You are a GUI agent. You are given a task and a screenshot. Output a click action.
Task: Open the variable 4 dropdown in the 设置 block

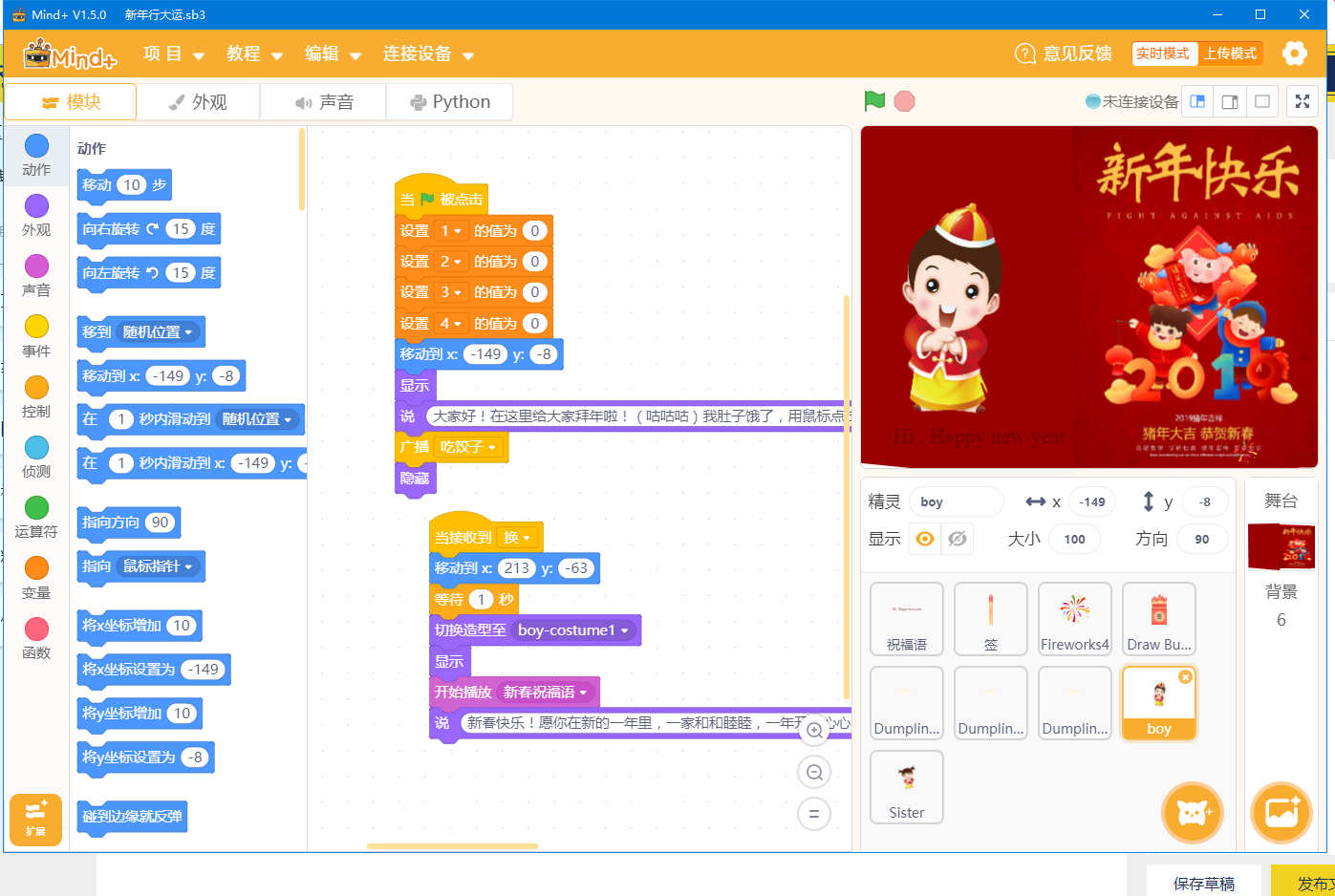click(x=450, y=324)
